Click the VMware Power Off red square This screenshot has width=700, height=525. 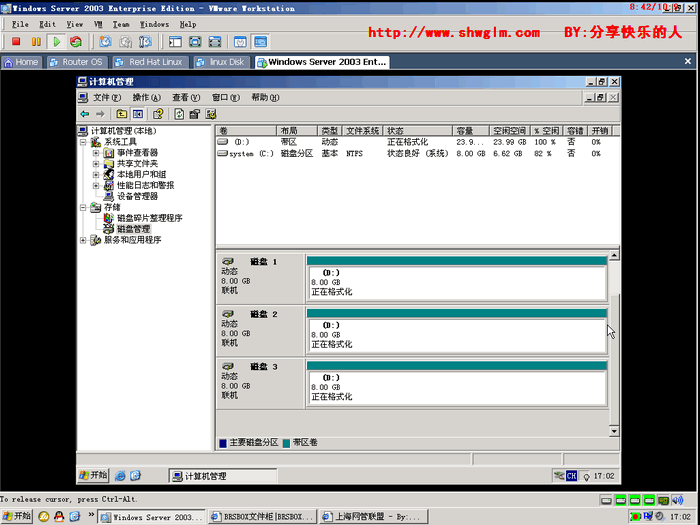point(16,42)
